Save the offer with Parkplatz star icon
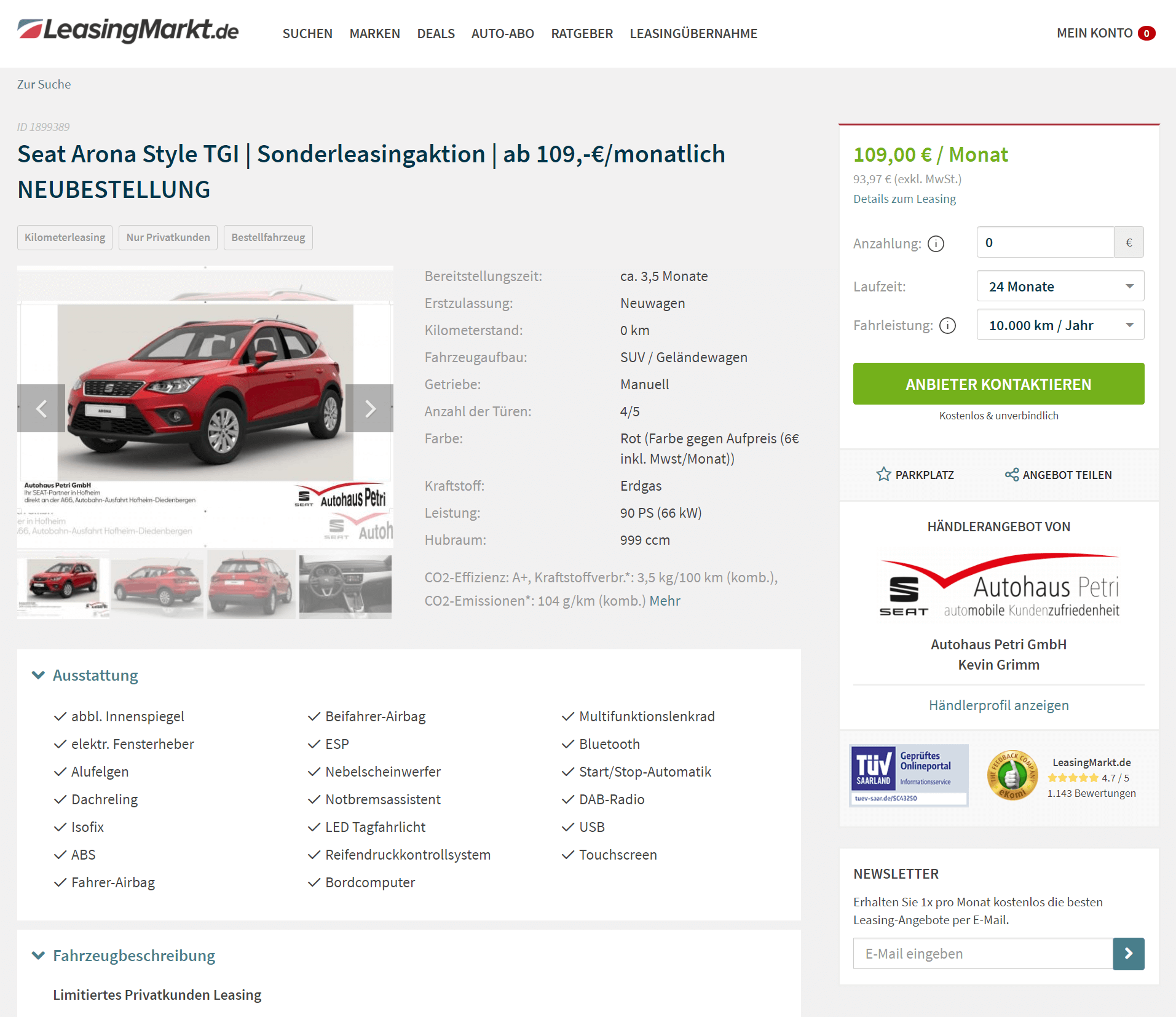 pyautogui.click(x=883, y=474)
